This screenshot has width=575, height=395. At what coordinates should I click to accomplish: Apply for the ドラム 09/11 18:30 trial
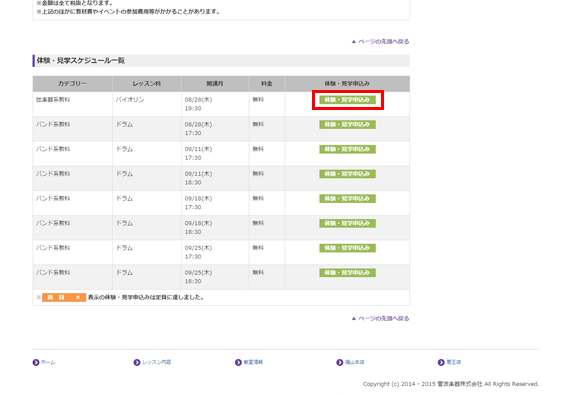pyautogui.click(x=347, y=174)
